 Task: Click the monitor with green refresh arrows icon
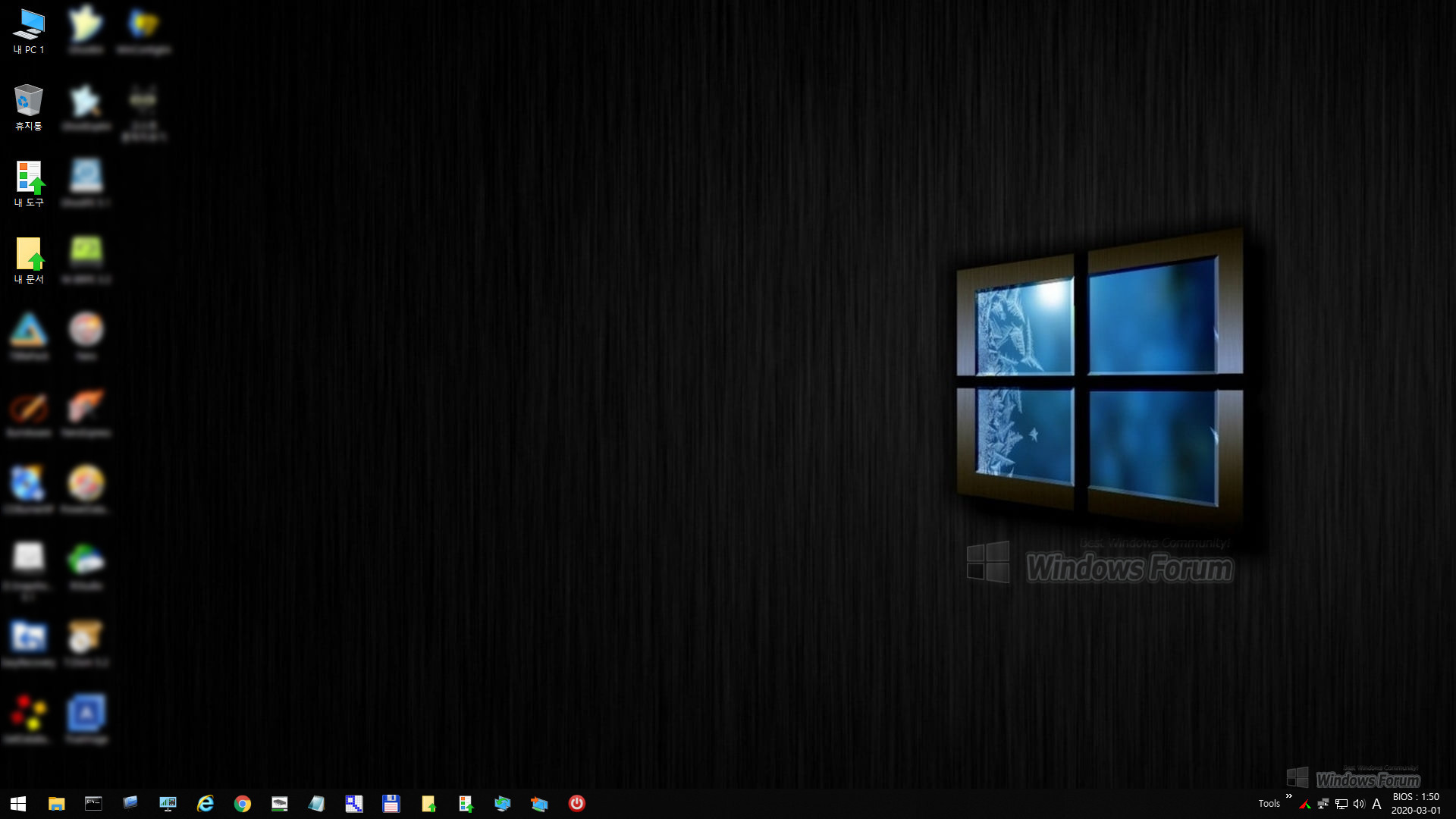[502, 803]
